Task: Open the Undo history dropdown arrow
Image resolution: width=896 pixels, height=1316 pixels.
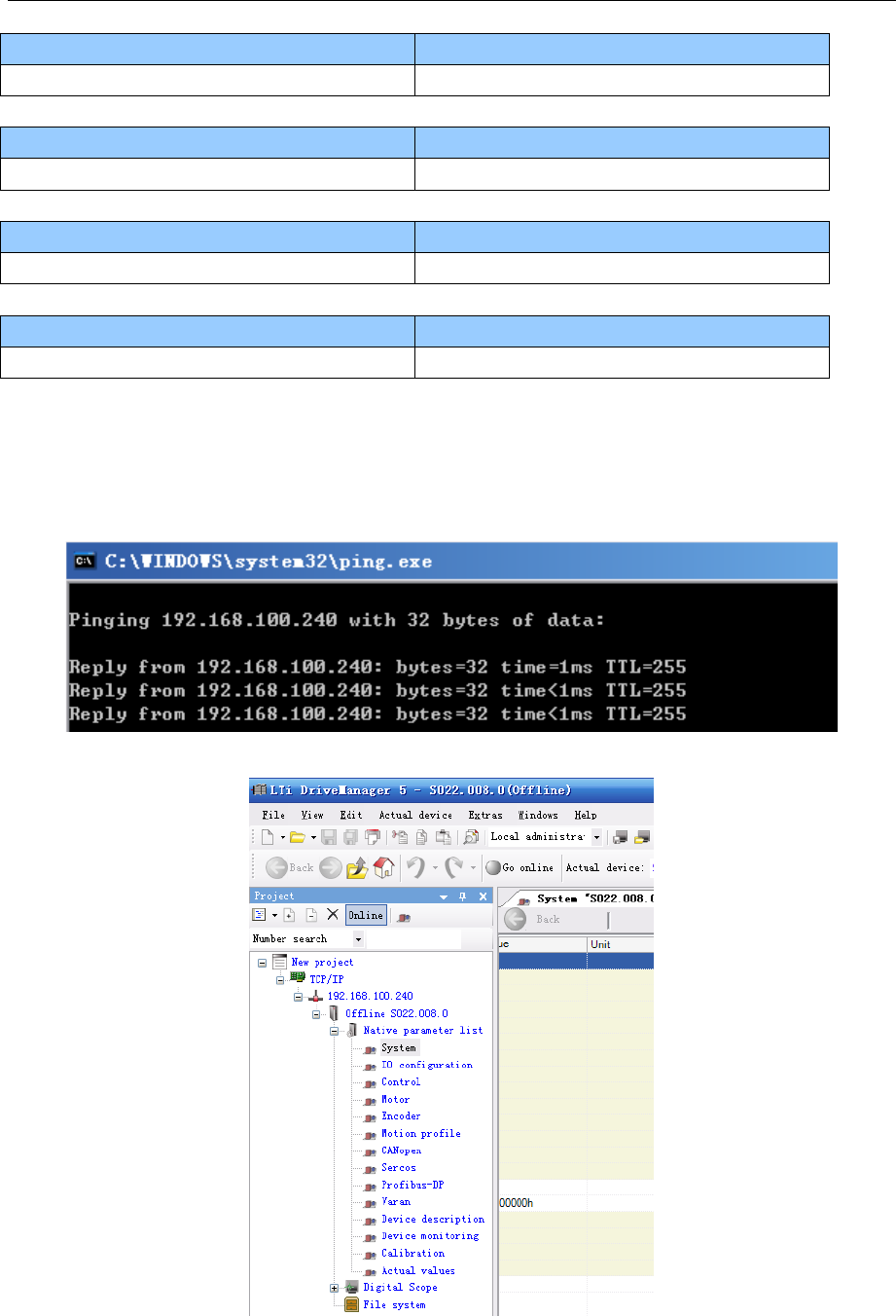Action: tap(434, 867)
